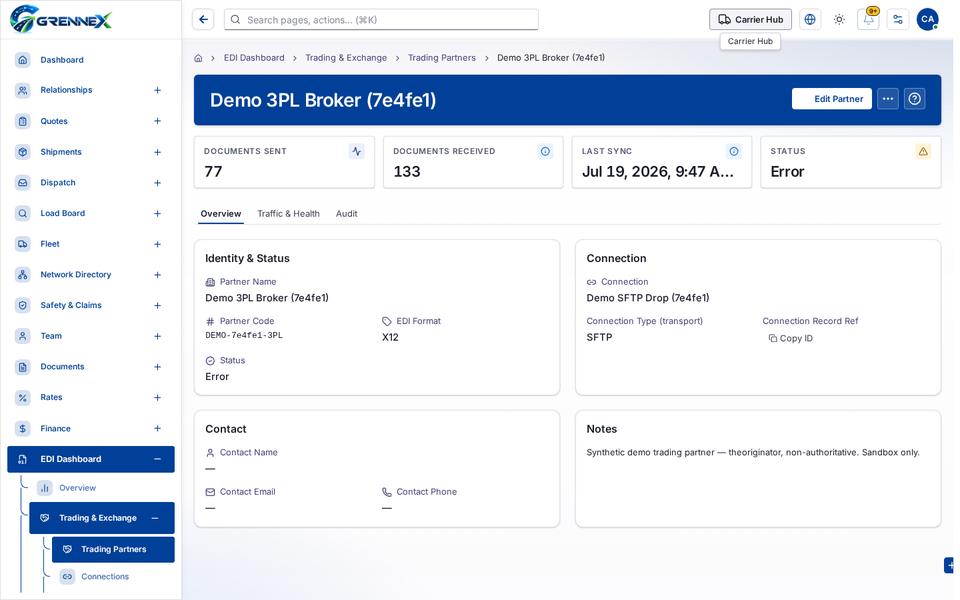Open Connections in the sidebar
Viewport: 960px width, 600px height.
[x=105, y=577]
